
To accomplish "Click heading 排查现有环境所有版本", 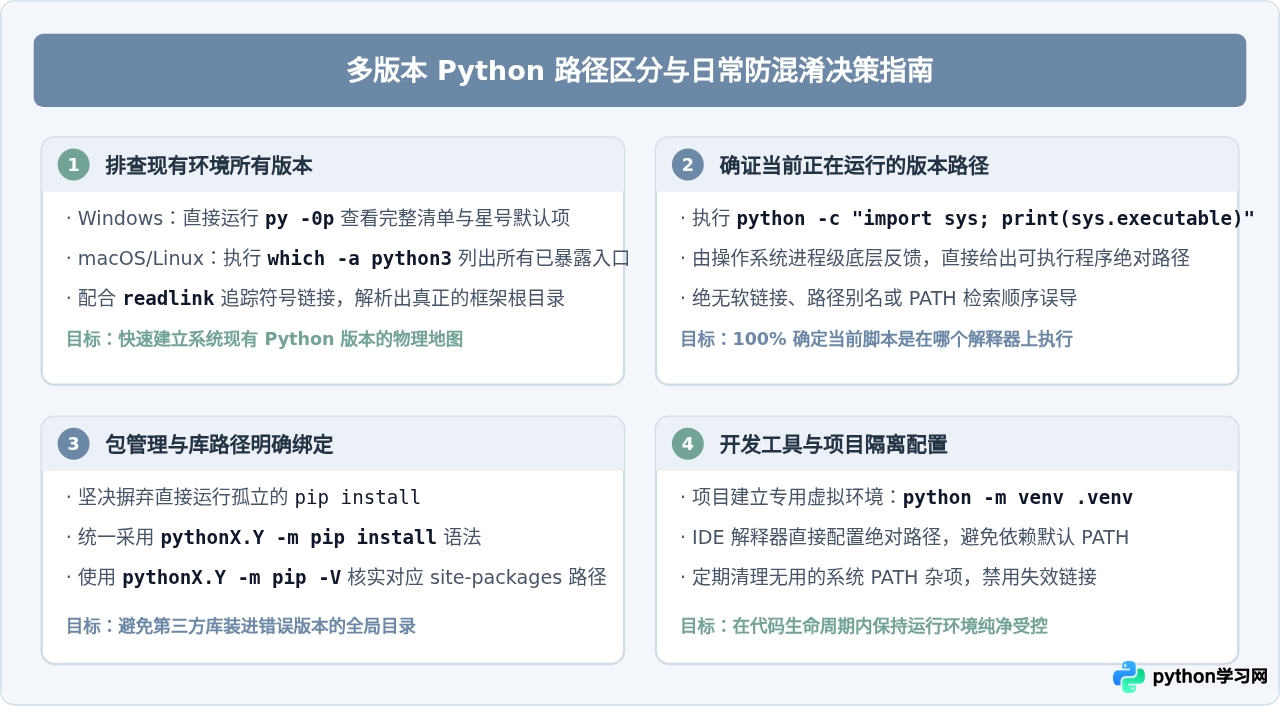I will pos(209,166).
